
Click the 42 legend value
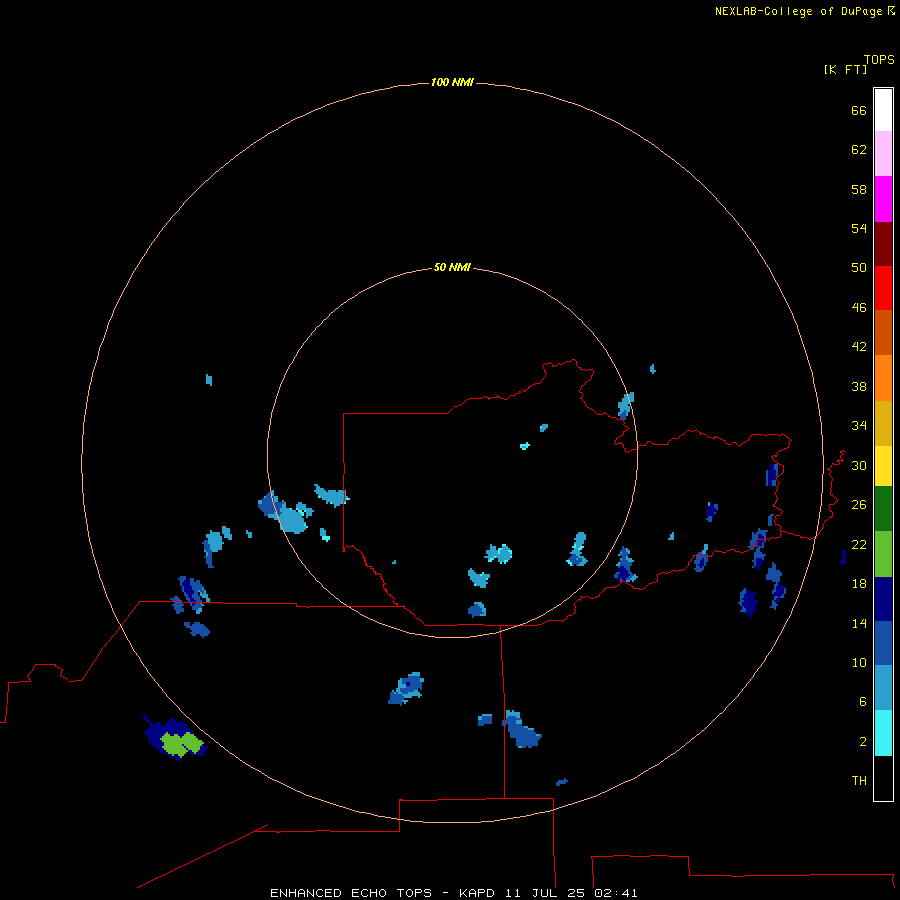859,346
